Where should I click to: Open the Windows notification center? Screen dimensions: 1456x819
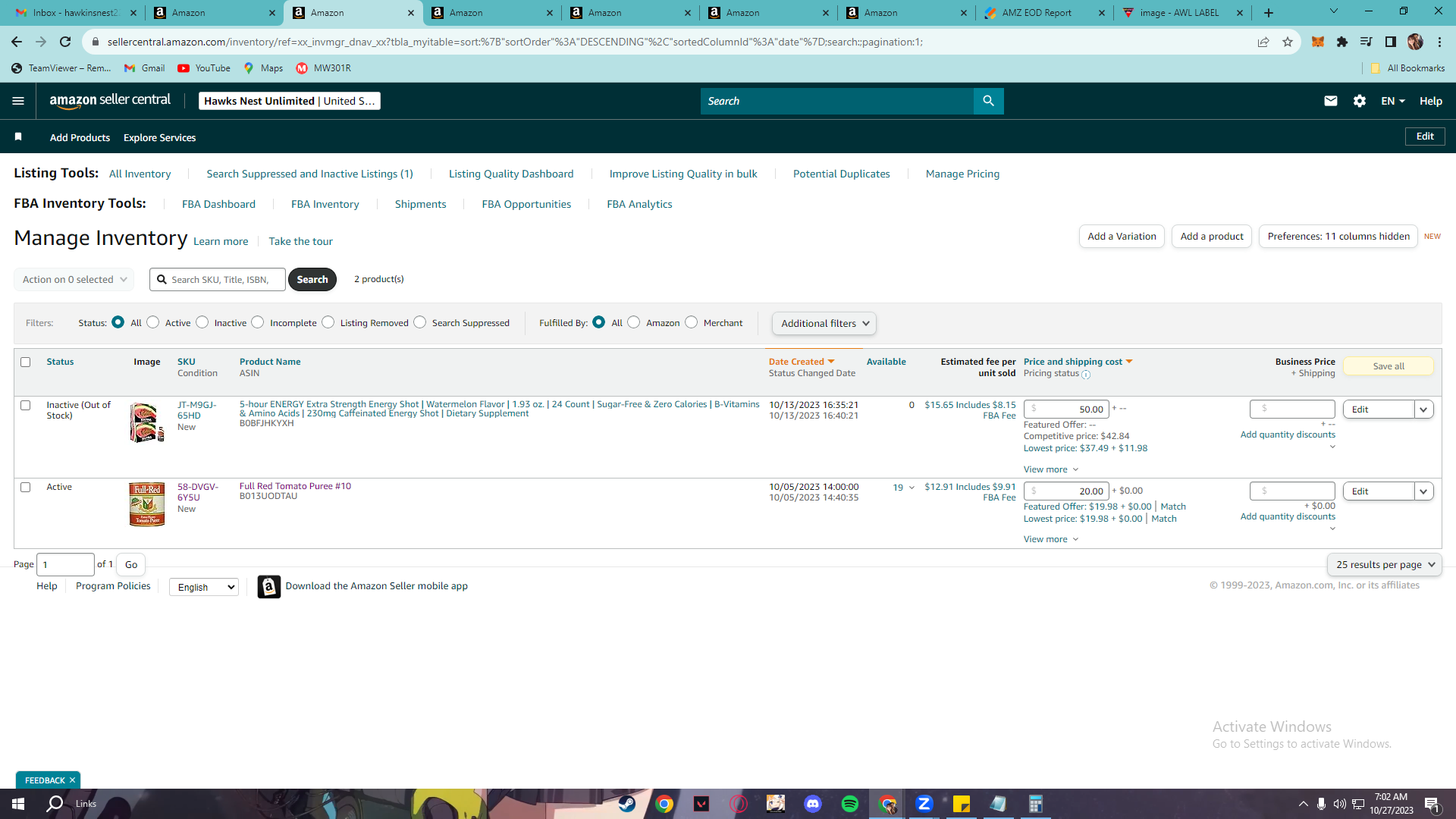[1432, 804]
